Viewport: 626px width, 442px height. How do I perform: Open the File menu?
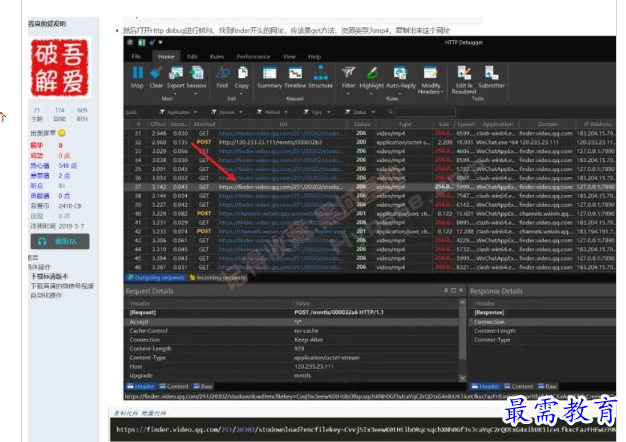[x=136, y=56]
